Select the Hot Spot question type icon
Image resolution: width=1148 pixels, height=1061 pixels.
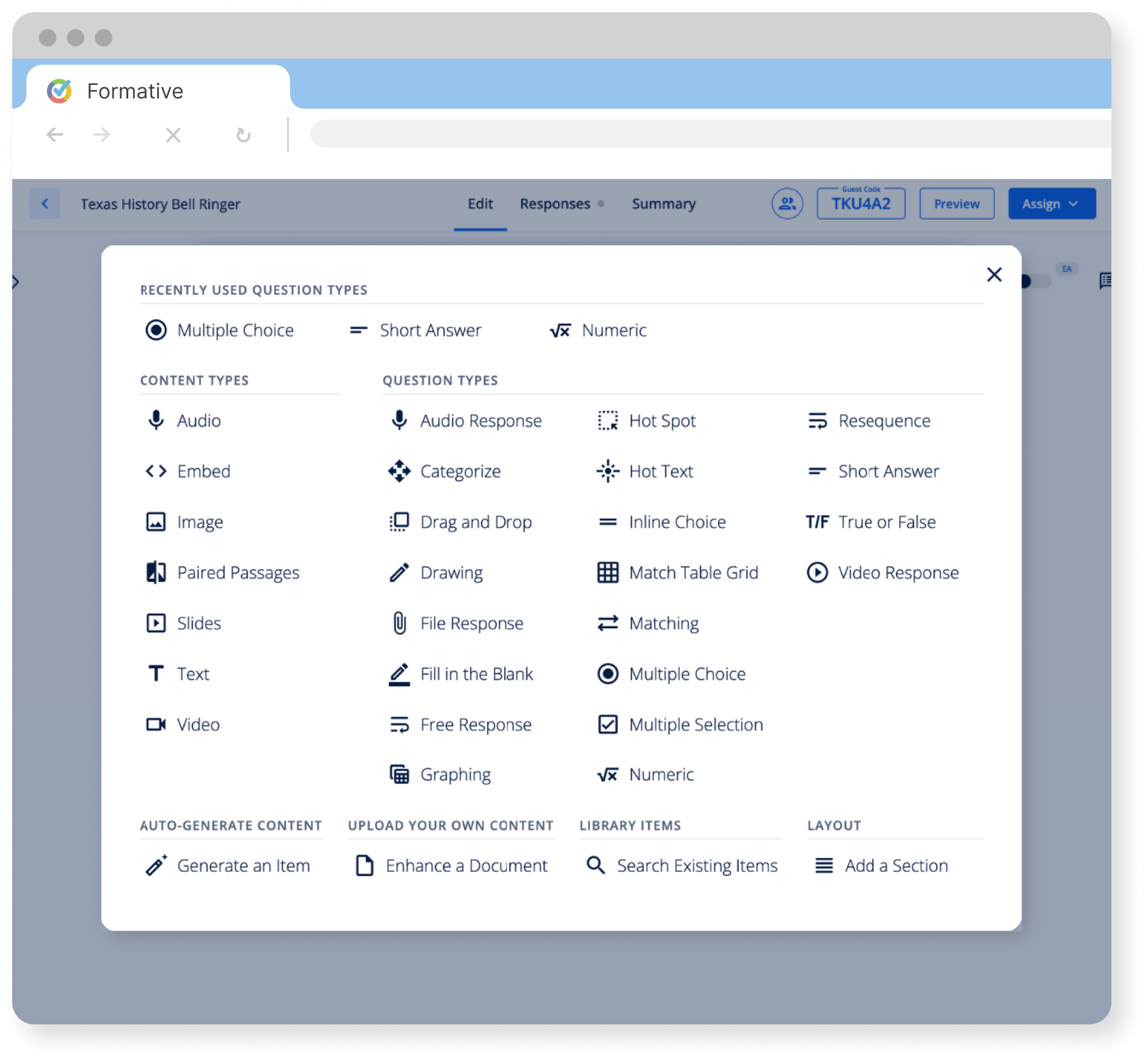point(608,421)
